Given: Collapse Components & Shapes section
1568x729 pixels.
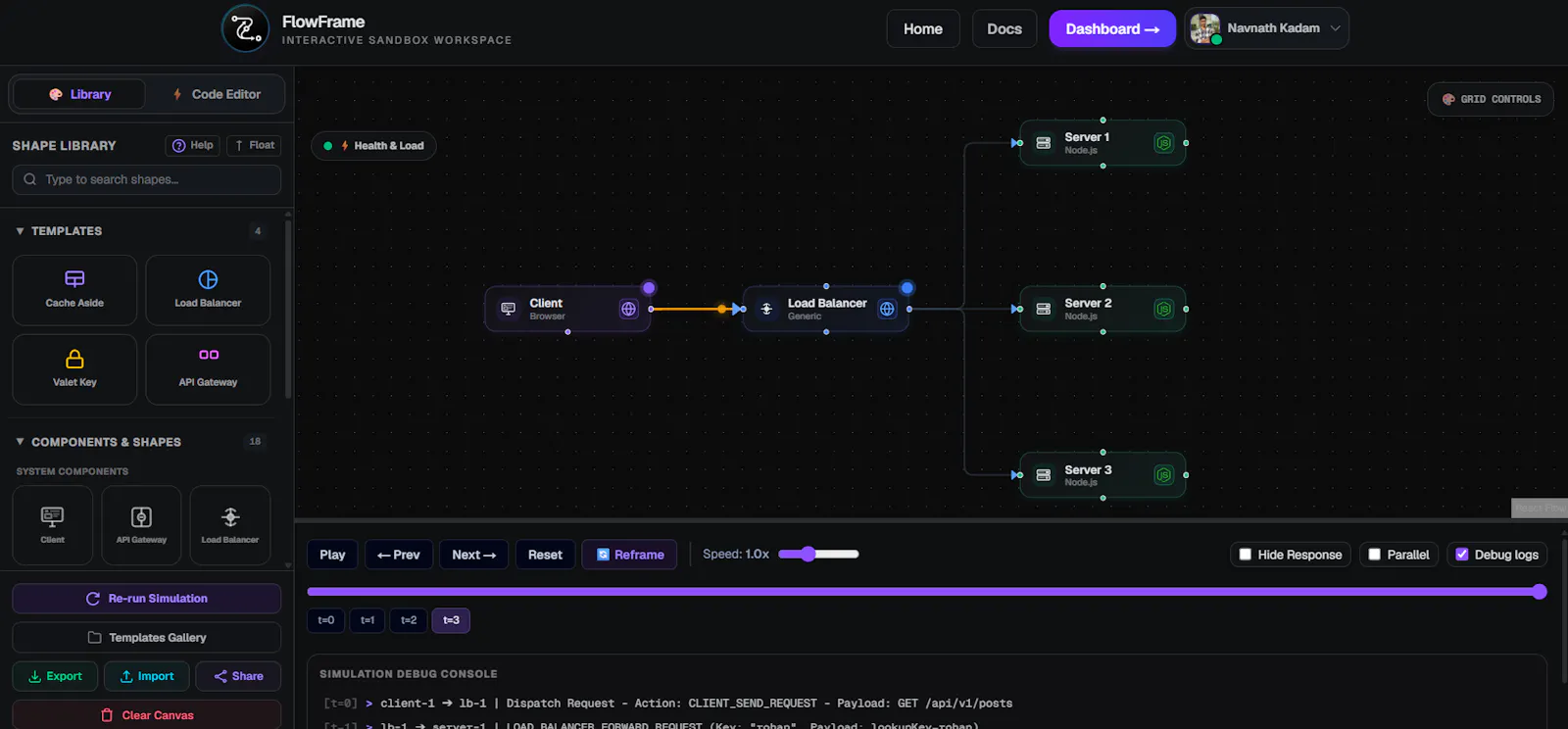Looking at the screenshot, I should tap(20, 442).
